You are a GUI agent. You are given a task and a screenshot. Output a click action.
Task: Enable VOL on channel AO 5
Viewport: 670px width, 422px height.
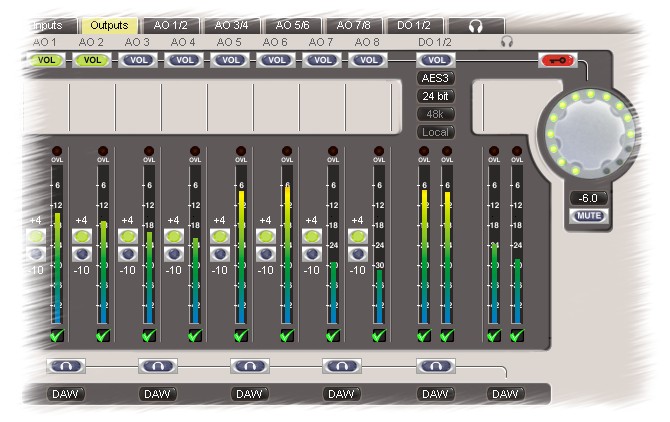pyautogui.click(x=231, y=60)
